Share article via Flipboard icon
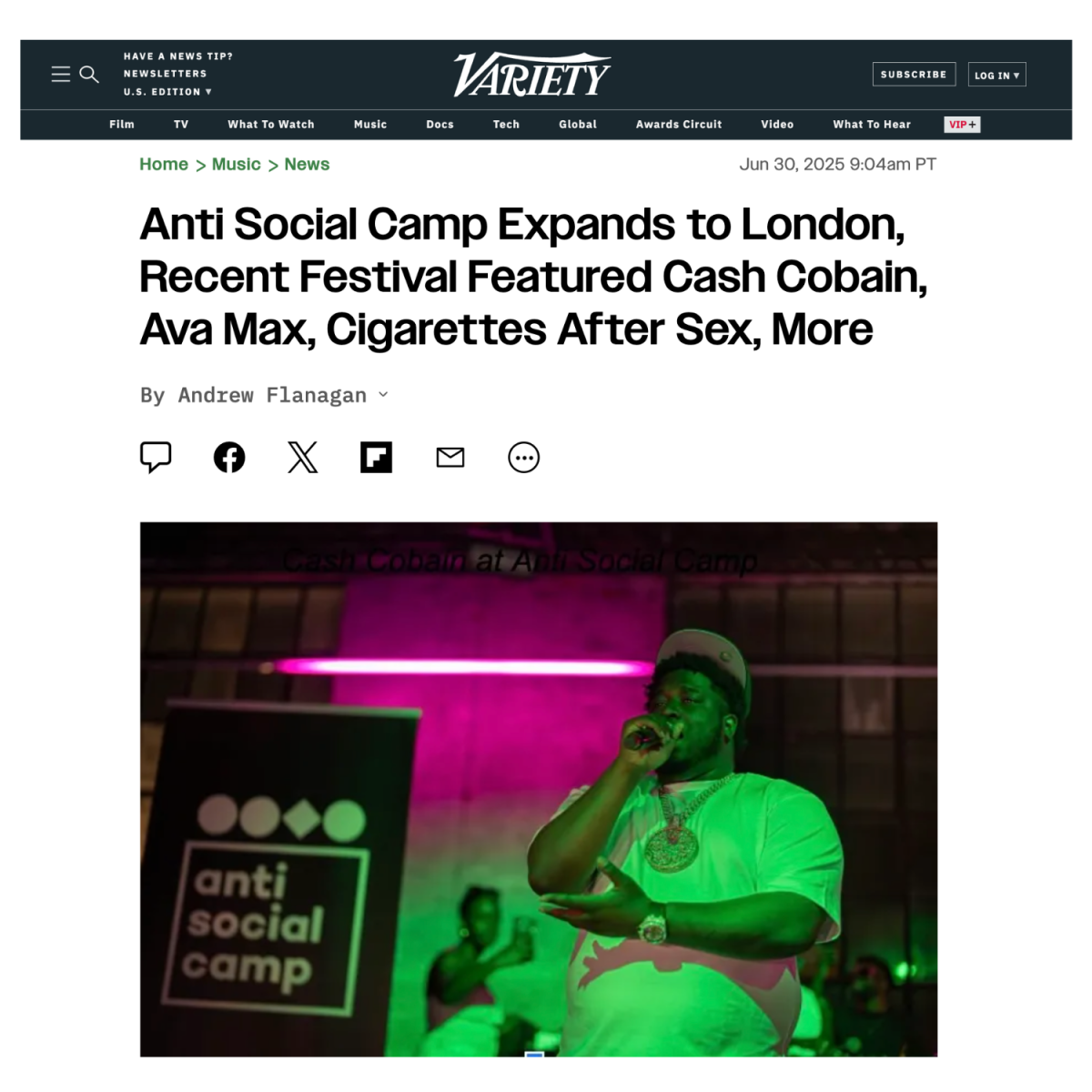 [x=376, y=457]
